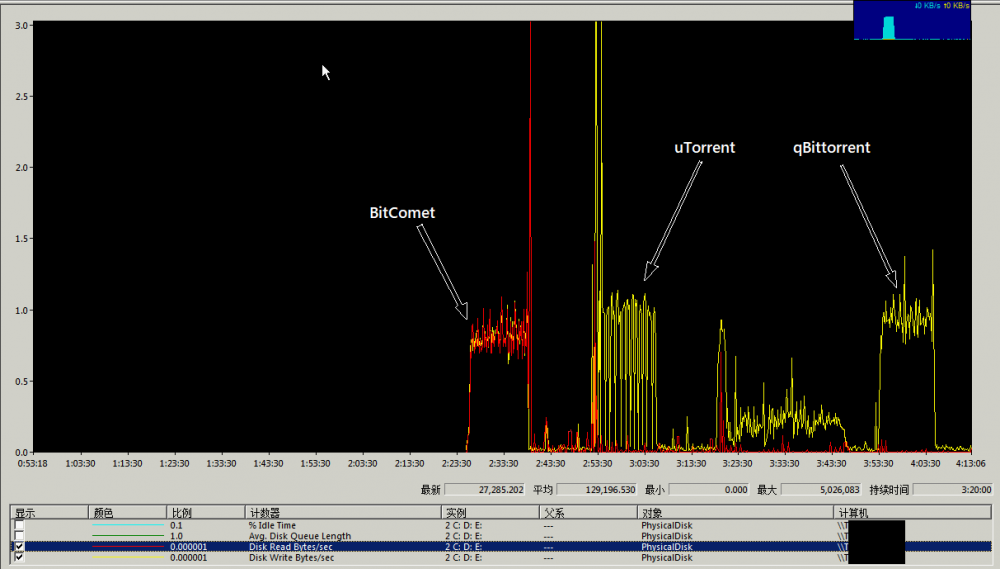The width and height of the screenshot is (1000, 569).
Task: Click the 3:53:30 time axis label
Action: 878,463
